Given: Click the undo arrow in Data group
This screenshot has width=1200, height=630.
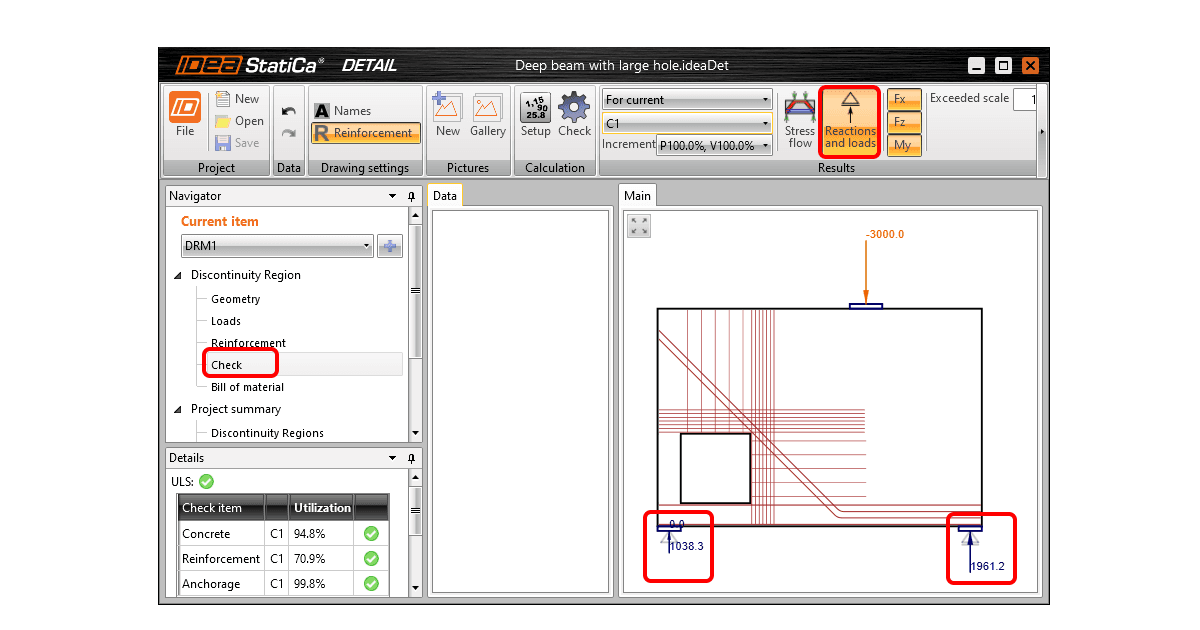Looking at the screenshot, I should coord(289,111).
